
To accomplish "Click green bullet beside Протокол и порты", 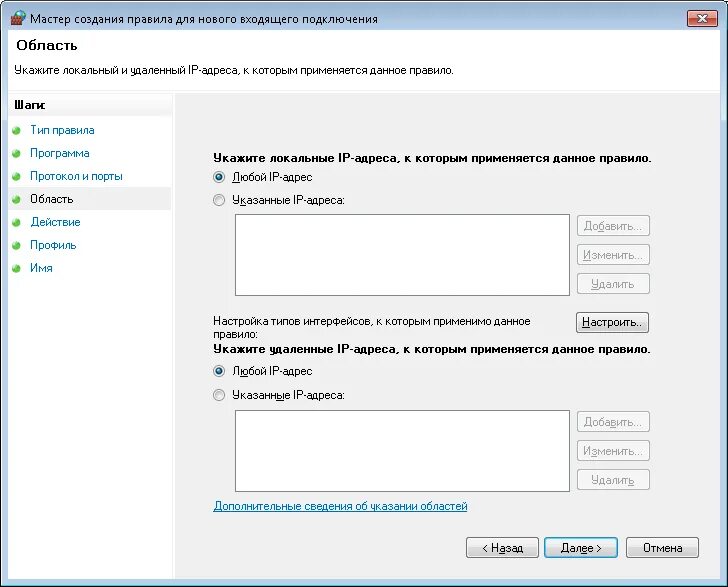I will coord(16,176).
